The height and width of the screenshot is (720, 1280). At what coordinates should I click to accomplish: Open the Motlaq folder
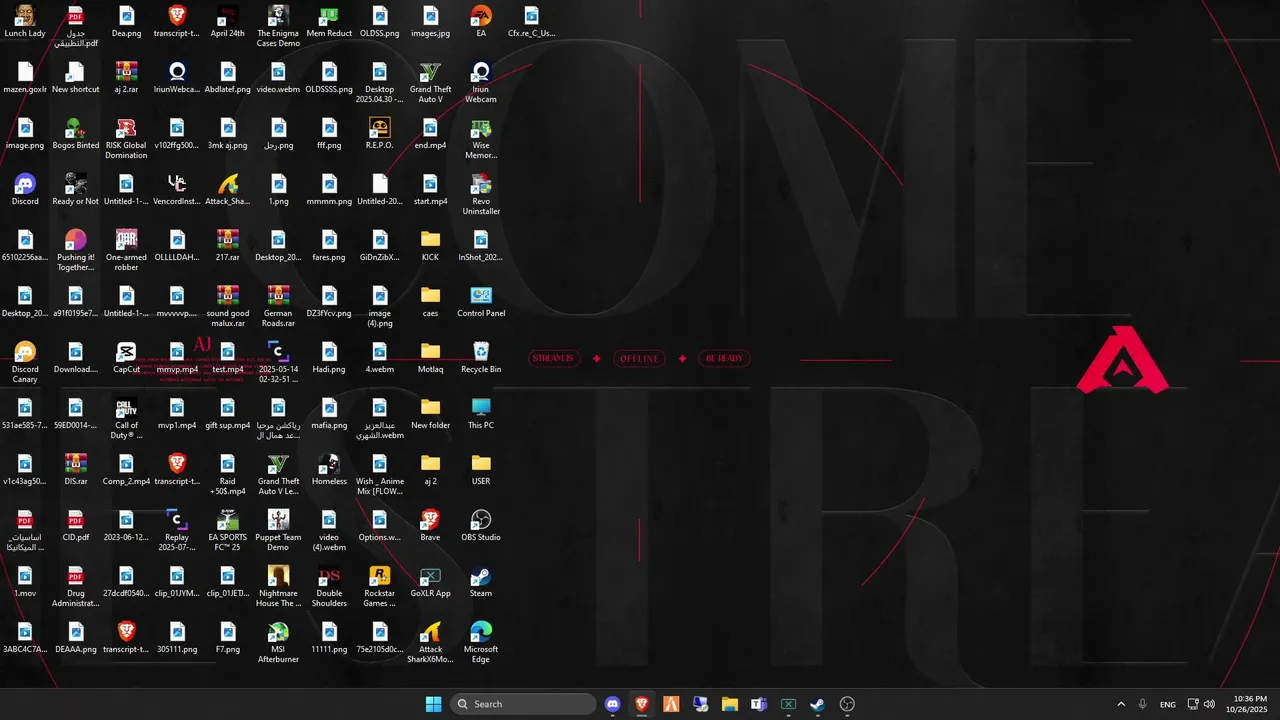click(430, 358)
